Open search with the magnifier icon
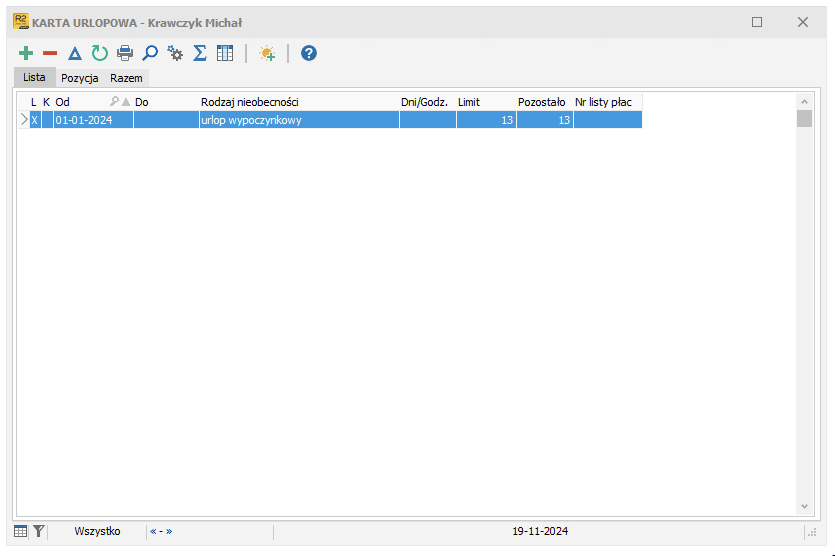The image size is (835, 556). pos(150,53)
